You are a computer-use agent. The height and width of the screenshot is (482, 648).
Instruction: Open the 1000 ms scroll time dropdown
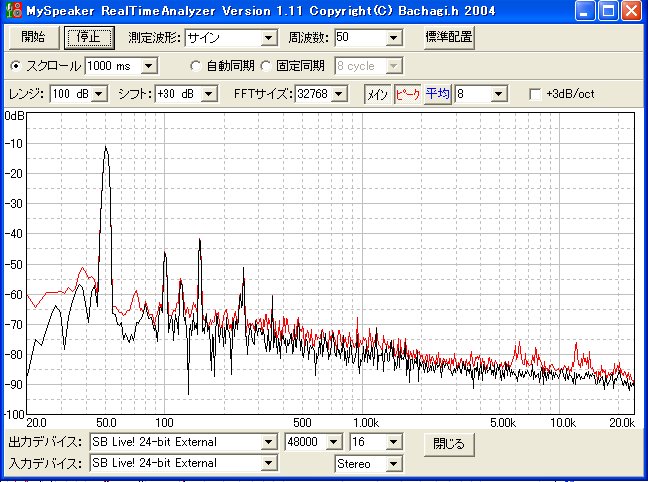tap(149, 66)
